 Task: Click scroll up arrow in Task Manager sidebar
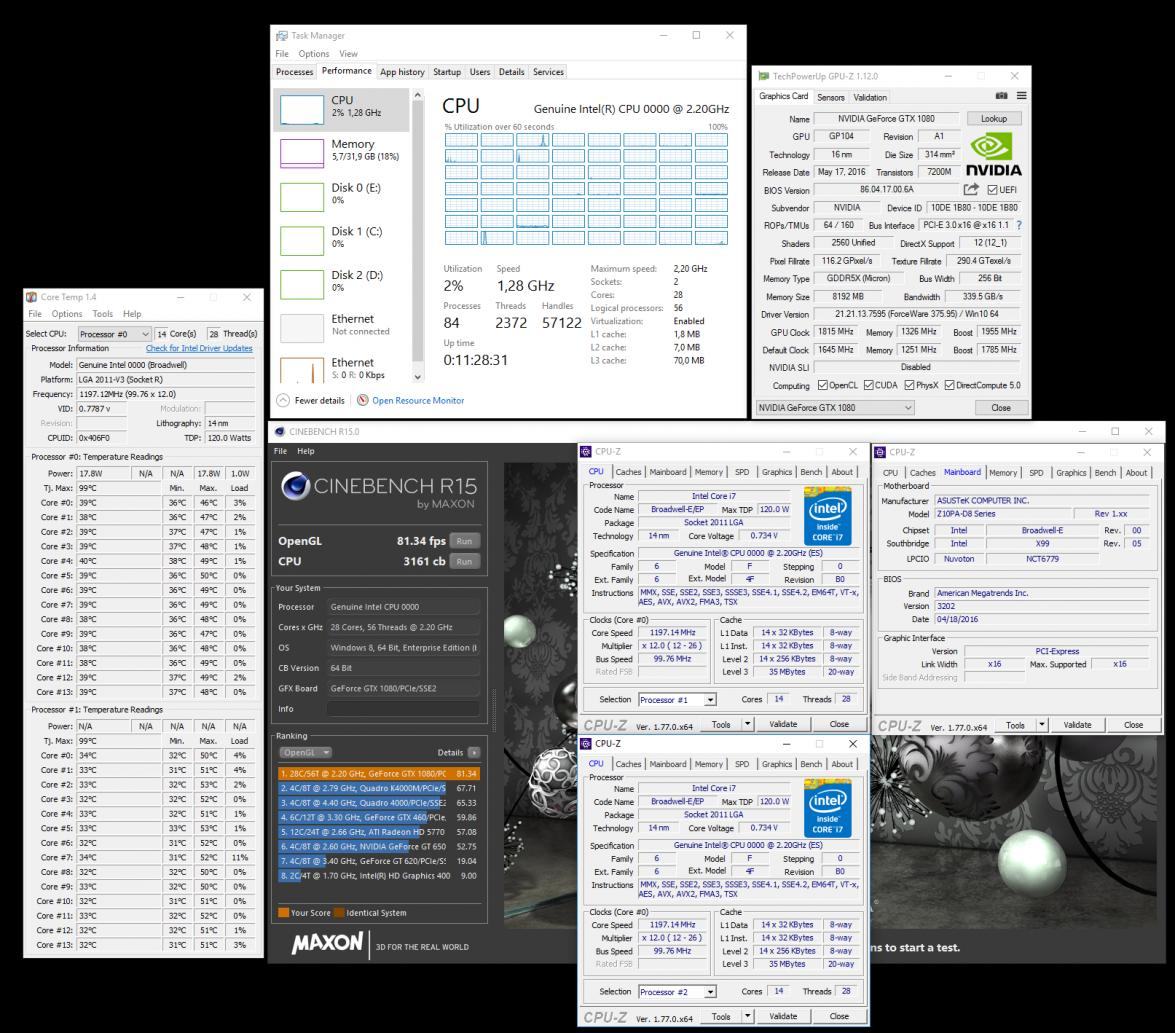point(417,95)
